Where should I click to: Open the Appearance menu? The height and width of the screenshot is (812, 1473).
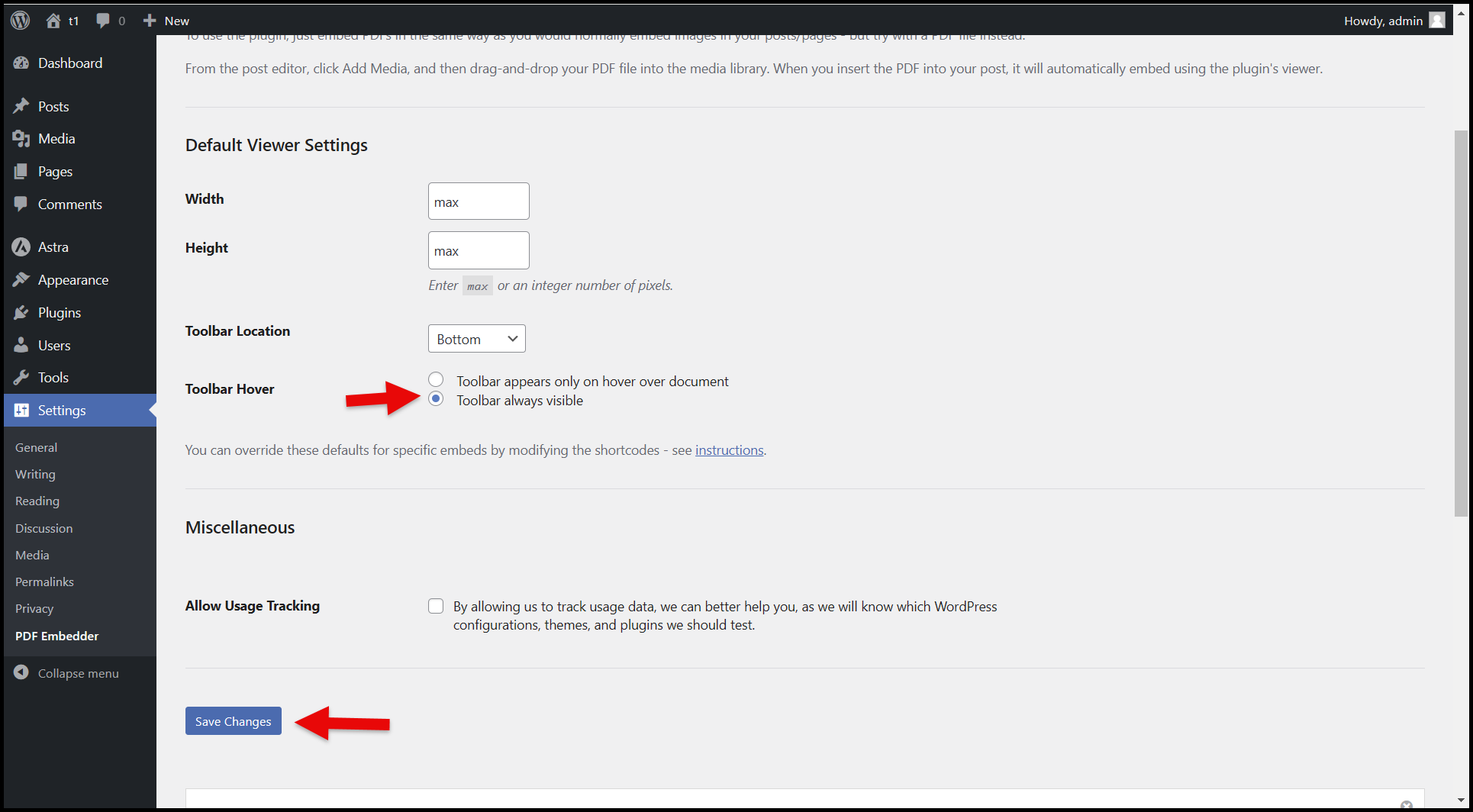(x=73, y=280)
